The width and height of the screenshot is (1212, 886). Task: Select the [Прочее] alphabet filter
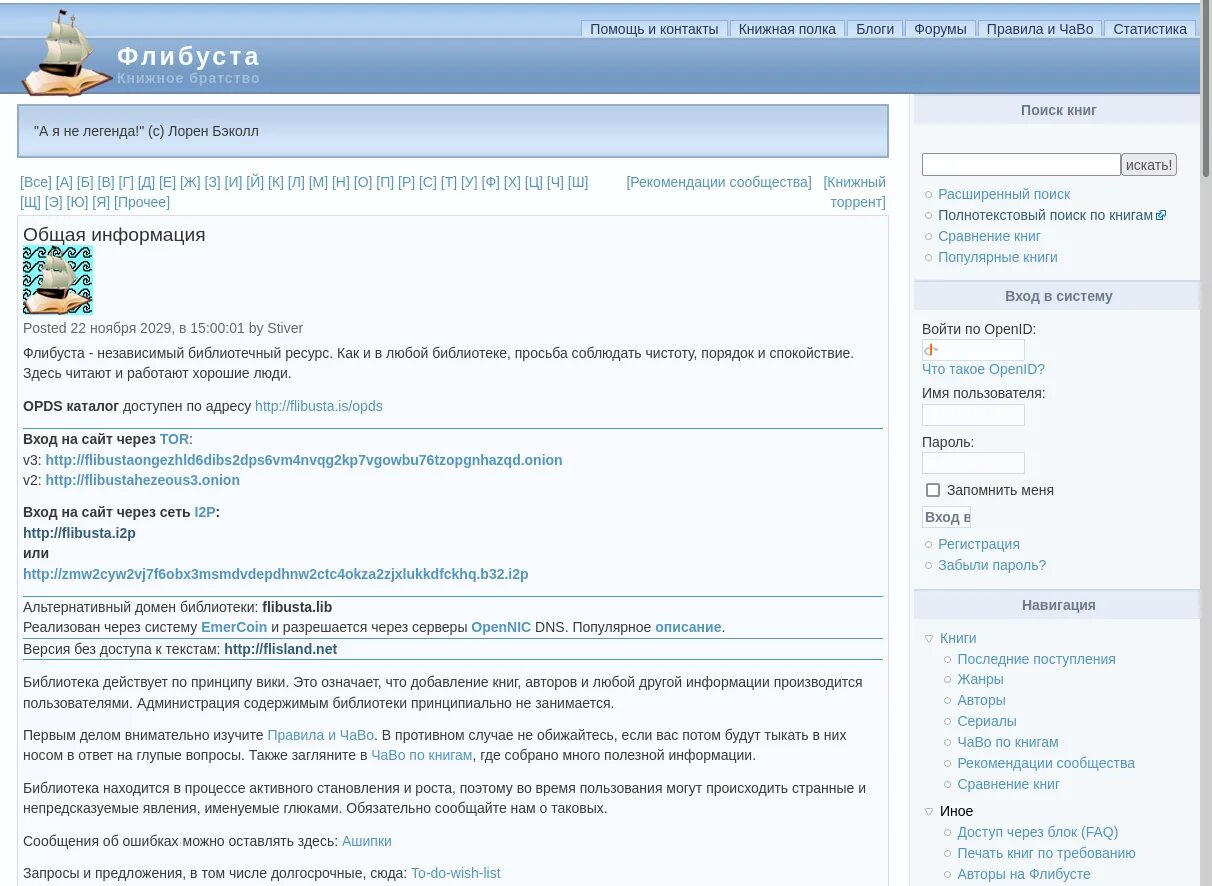pyautogui.click(x=142, y=202)
